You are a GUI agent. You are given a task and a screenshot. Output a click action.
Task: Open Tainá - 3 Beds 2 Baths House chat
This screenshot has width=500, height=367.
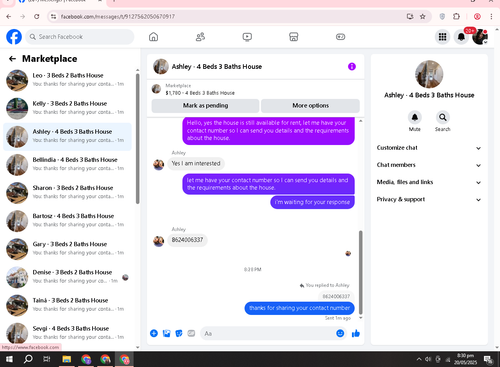pos(67,305)
